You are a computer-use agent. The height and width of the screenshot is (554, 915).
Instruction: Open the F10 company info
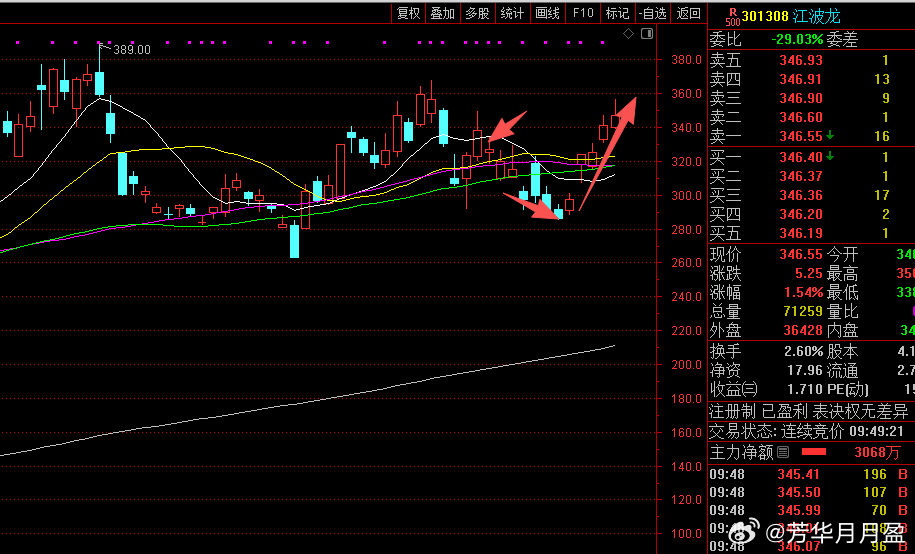coord(583,13)
